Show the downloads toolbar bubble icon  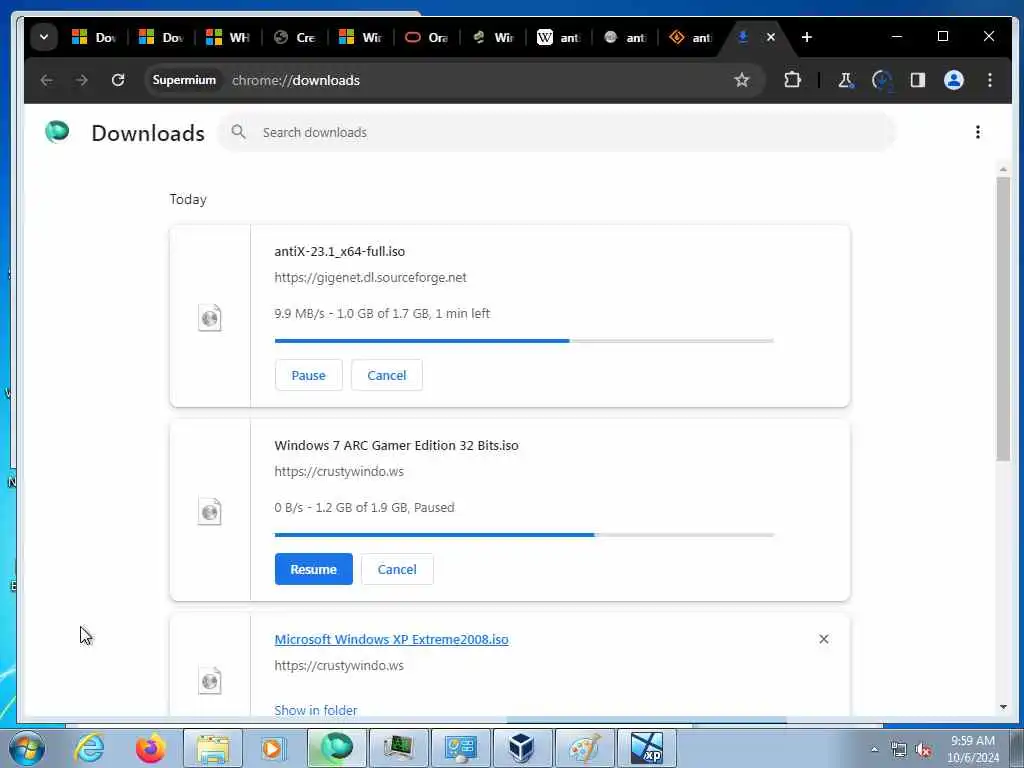pos(882,80)
